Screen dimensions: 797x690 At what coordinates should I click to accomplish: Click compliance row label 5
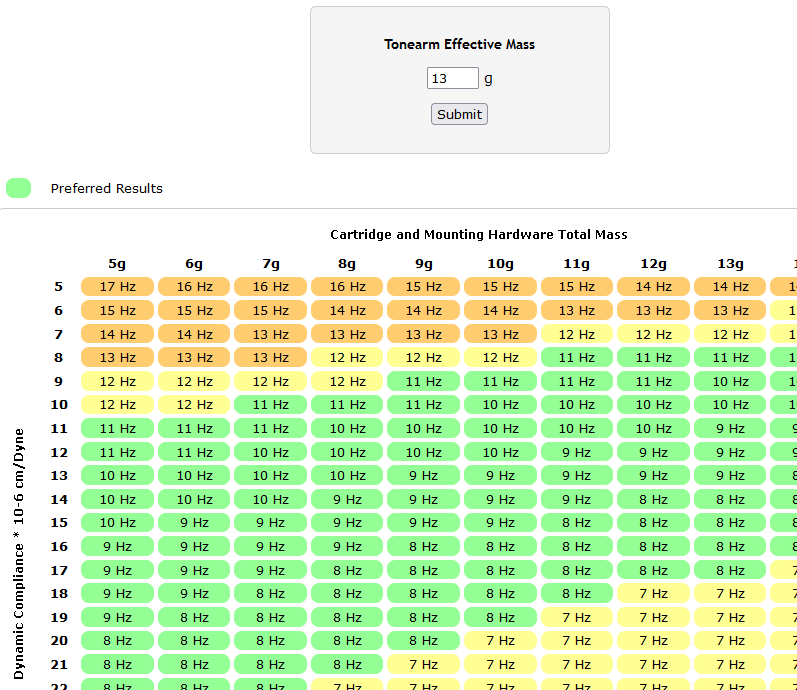pyautogui.click(x=58, y=287)
